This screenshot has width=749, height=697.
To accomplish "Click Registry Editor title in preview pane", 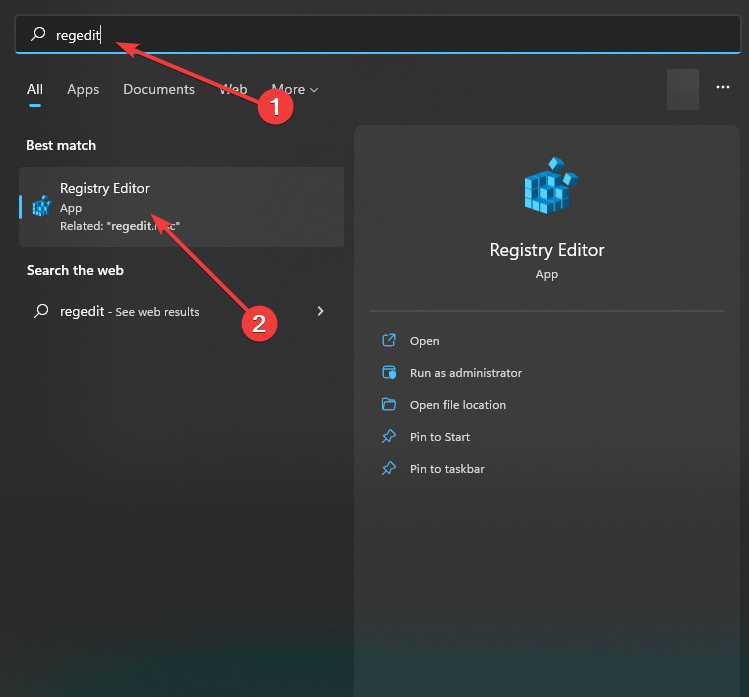I will click(547, 250).
